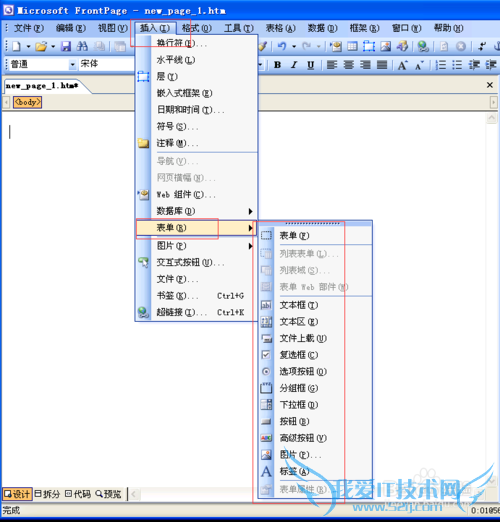Select 符号(S) menu entry
Viewport: 500px width, 522px height.
coord(196,127)
